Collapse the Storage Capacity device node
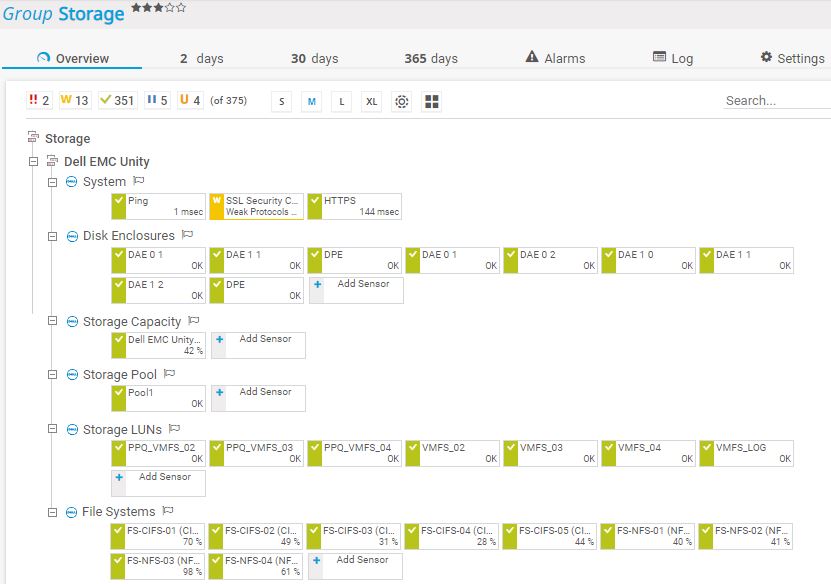This screenshot has width=831, height=584. click(x=52, y=321)
